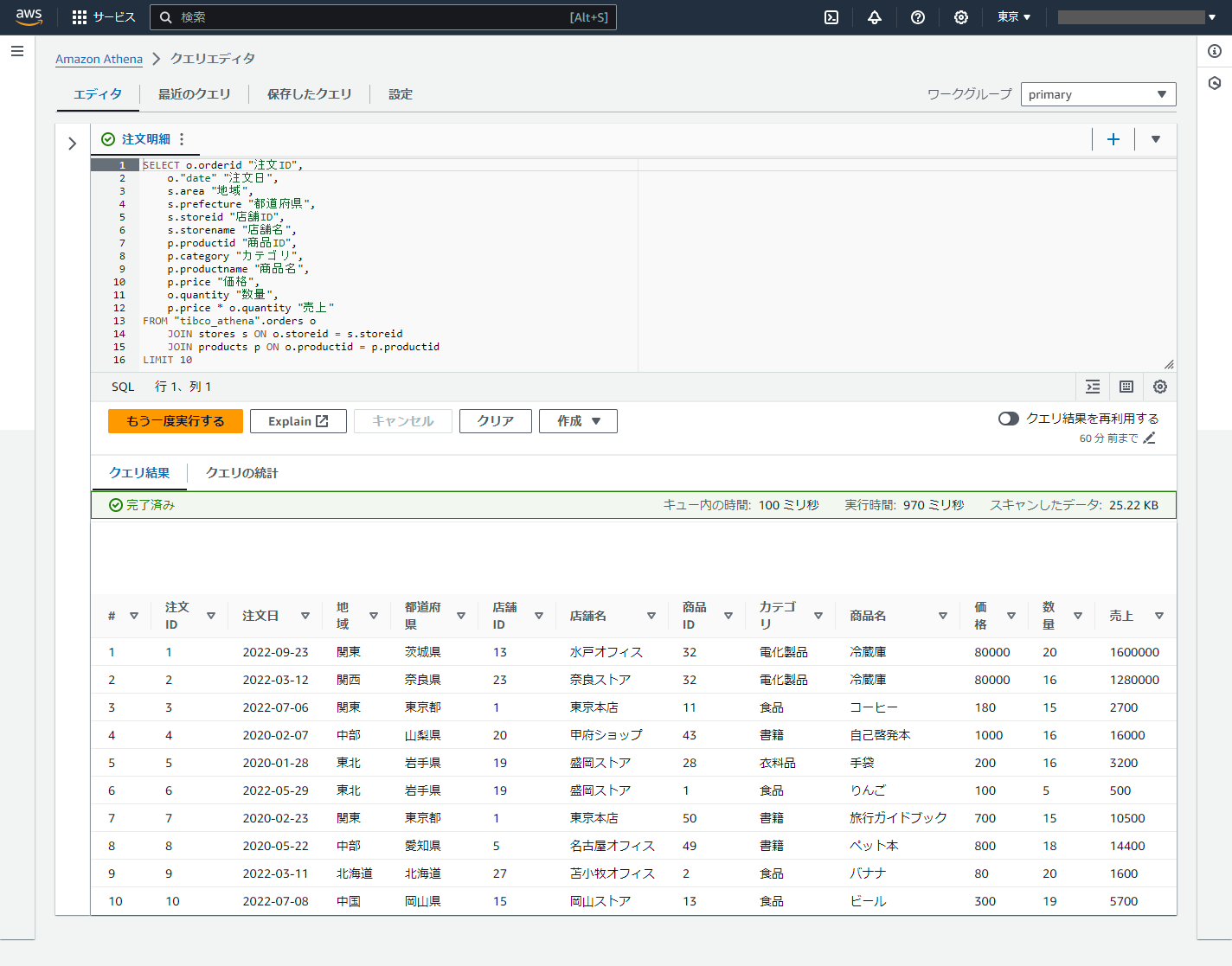This screenshot has height=966, width=1232.
Task: Switch to the 設定 tab
Action: [x=401, y=94]
